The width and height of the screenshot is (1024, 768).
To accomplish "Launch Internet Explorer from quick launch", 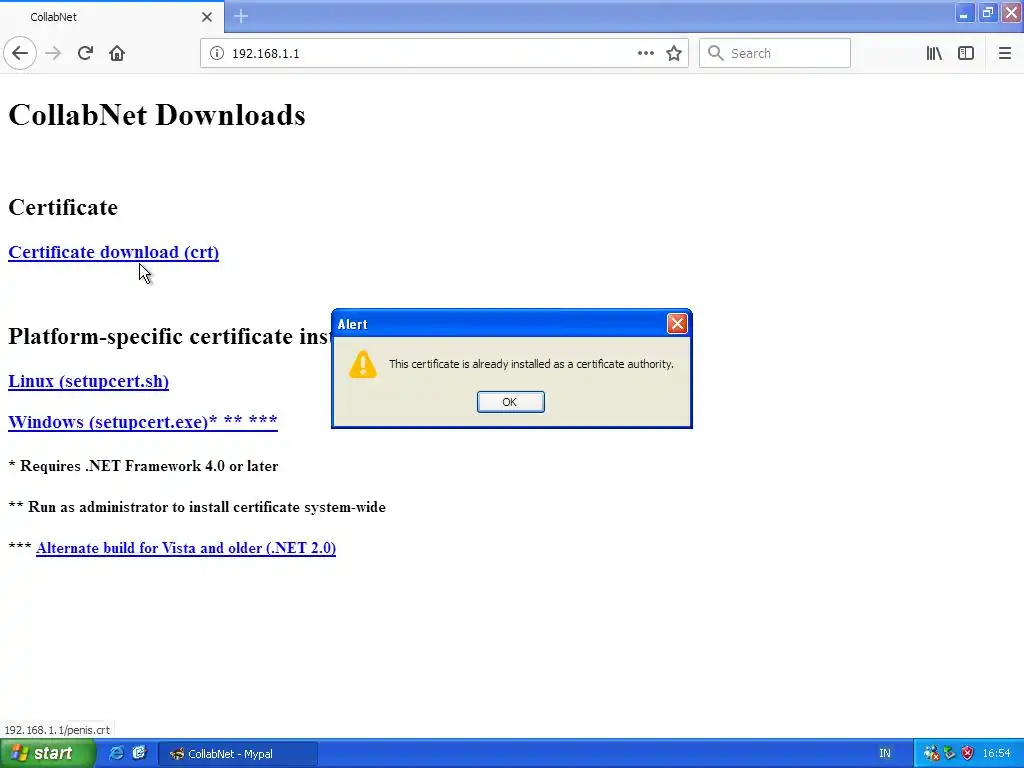I will [x=116, y=754].
